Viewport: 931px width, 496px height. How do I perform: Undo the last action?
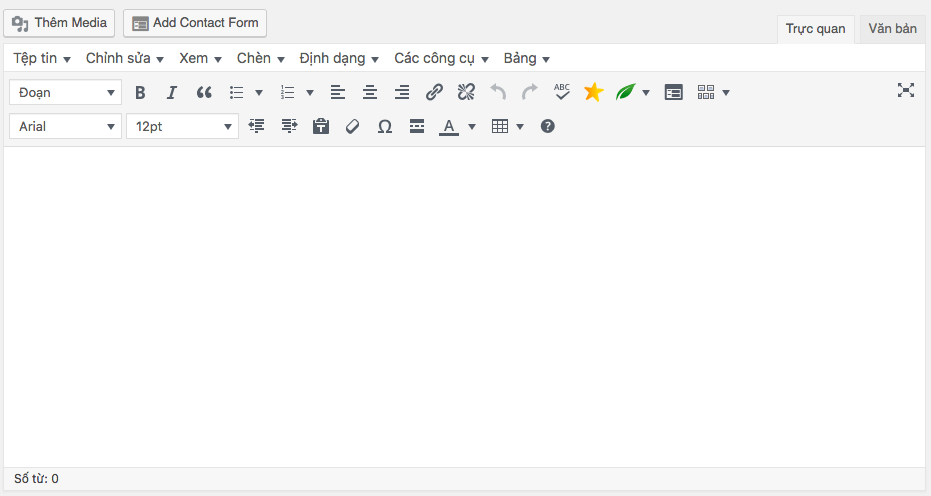(498, 93)
